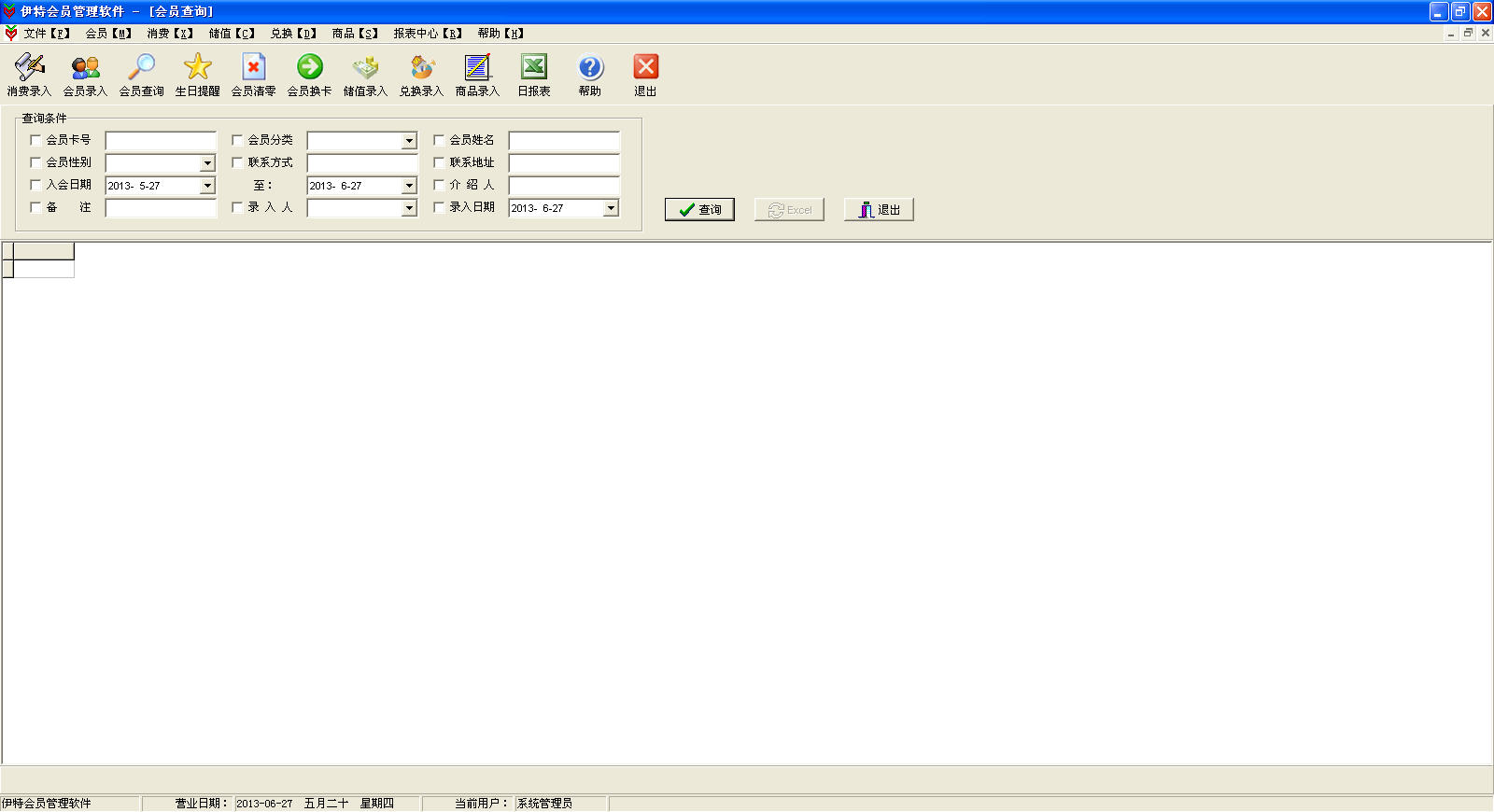Viewport: 1494px width, 812px height.
Task: Open the 日报表 Excel icon
Action: pyautogui.click(x=534, y=75)
